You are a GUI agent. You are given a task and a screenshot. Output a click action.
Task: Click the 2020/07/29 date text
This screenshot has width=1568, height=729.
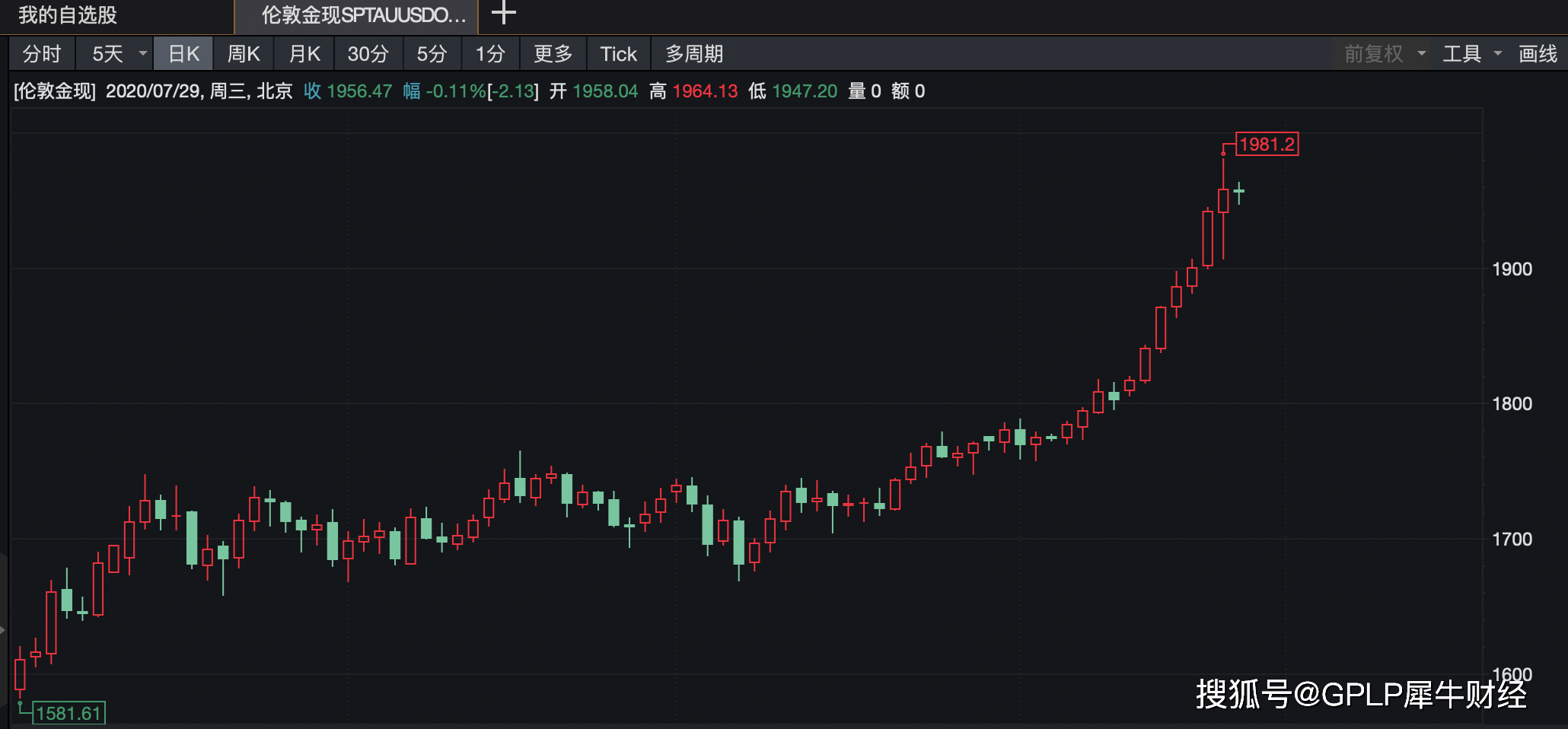152,91
